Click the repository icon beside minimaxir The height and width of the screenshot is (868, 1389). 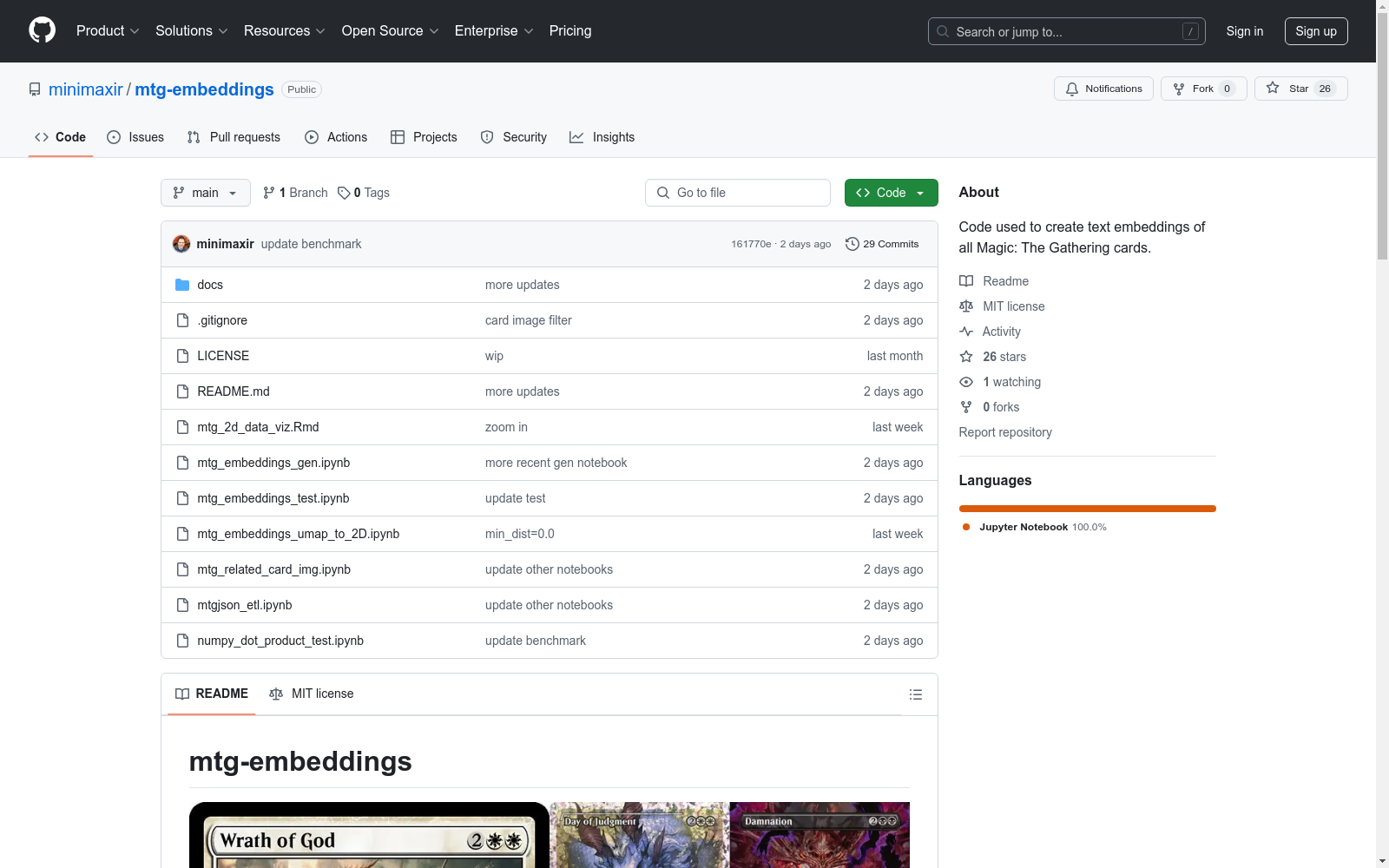pyautogui.click(x=35, y=89)
